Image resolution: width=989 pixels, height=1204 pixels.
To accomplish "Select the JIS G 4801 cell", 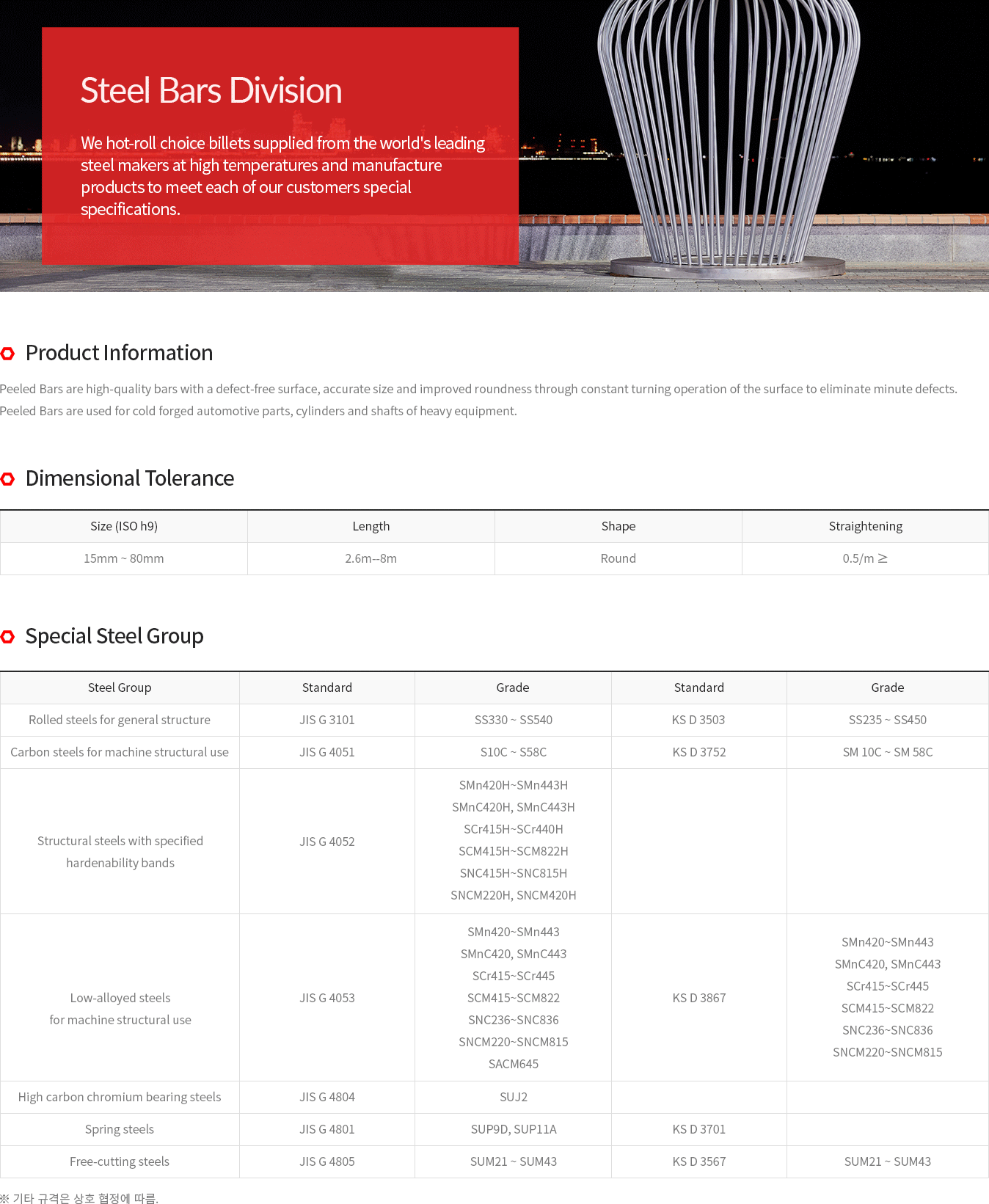I will [327, 1129].
